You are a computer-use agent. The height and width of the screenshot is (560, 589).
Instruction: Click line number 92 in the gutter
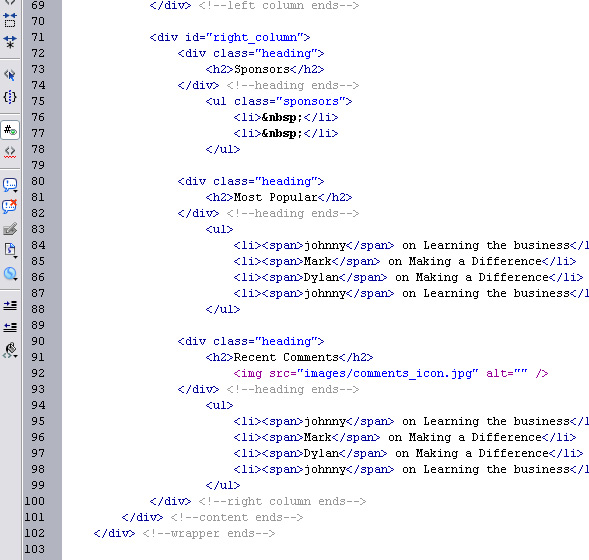[x=38, y=373]
